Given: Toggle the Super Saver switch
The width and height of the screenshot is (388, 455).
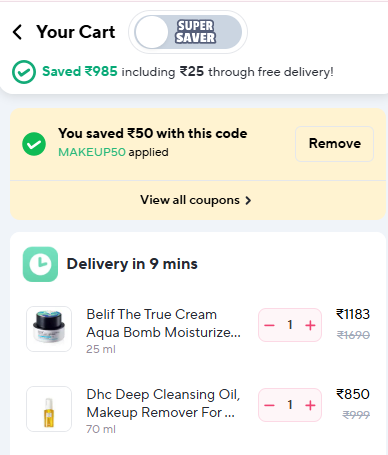Looking at the screenshot, I should coord(188,32).
